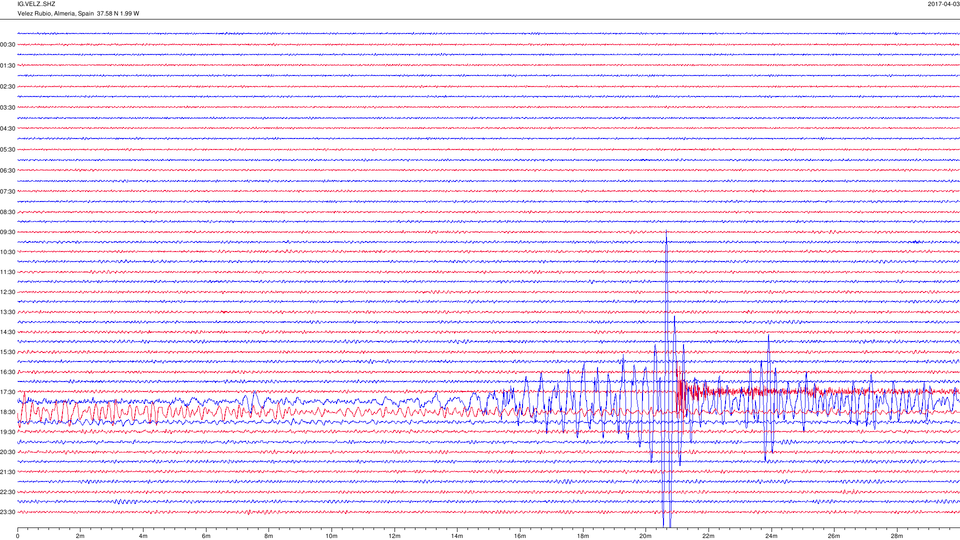960x540 pixels.
Task: Select the 6m axis tick label
Action: (206, 536)
